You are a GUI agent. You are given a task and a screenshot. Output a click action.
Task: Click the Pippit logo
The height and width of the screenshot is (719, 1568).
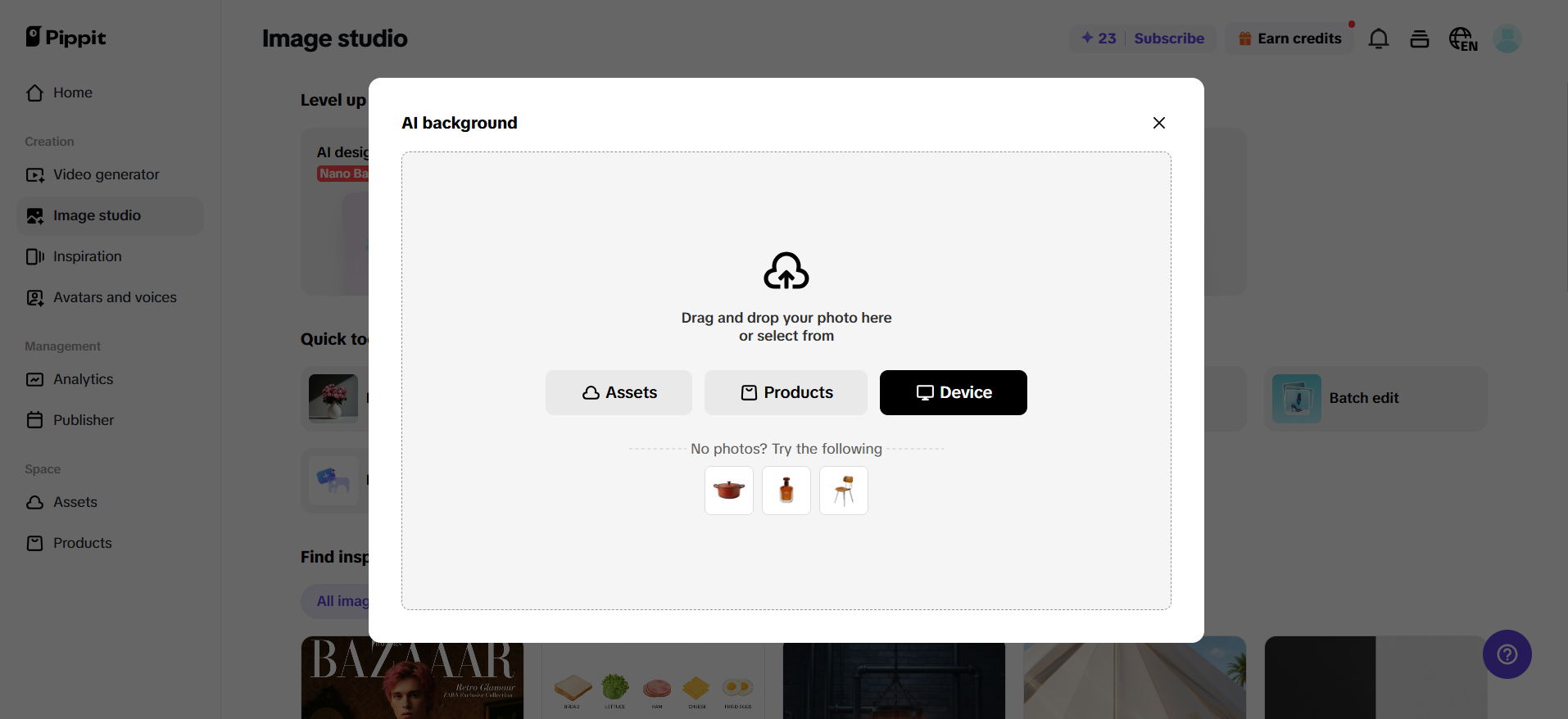pos(66,37)
